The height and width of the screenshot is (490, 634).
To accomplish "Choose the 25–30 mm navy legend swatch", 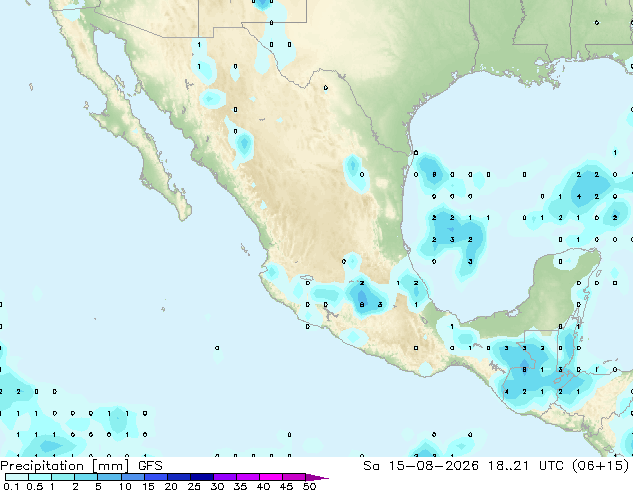I will click(201, 477).
